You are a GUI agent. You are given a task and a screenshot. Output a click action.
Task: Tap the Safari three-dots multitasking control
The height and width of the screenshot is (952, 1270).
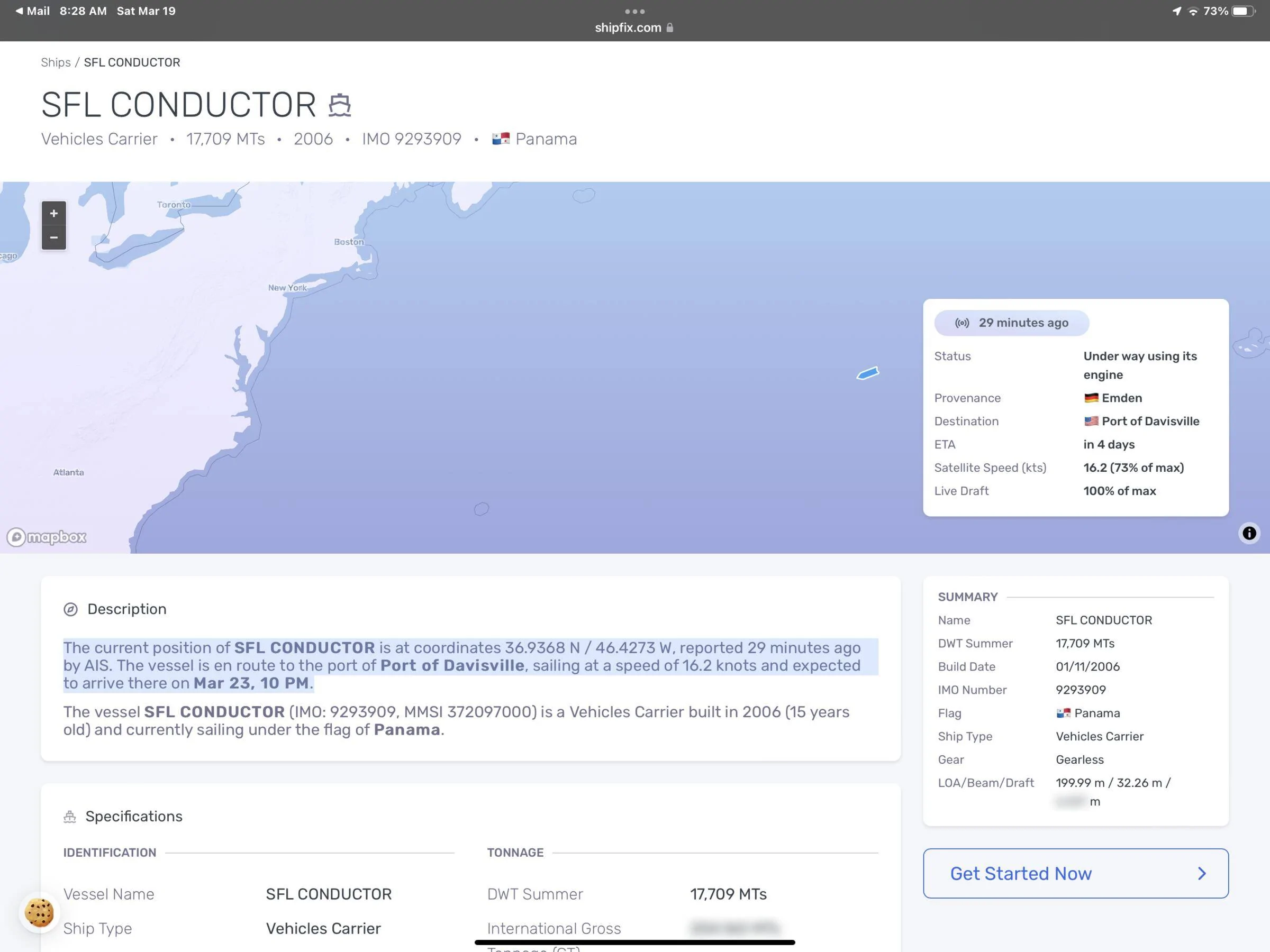click(634, 11)
